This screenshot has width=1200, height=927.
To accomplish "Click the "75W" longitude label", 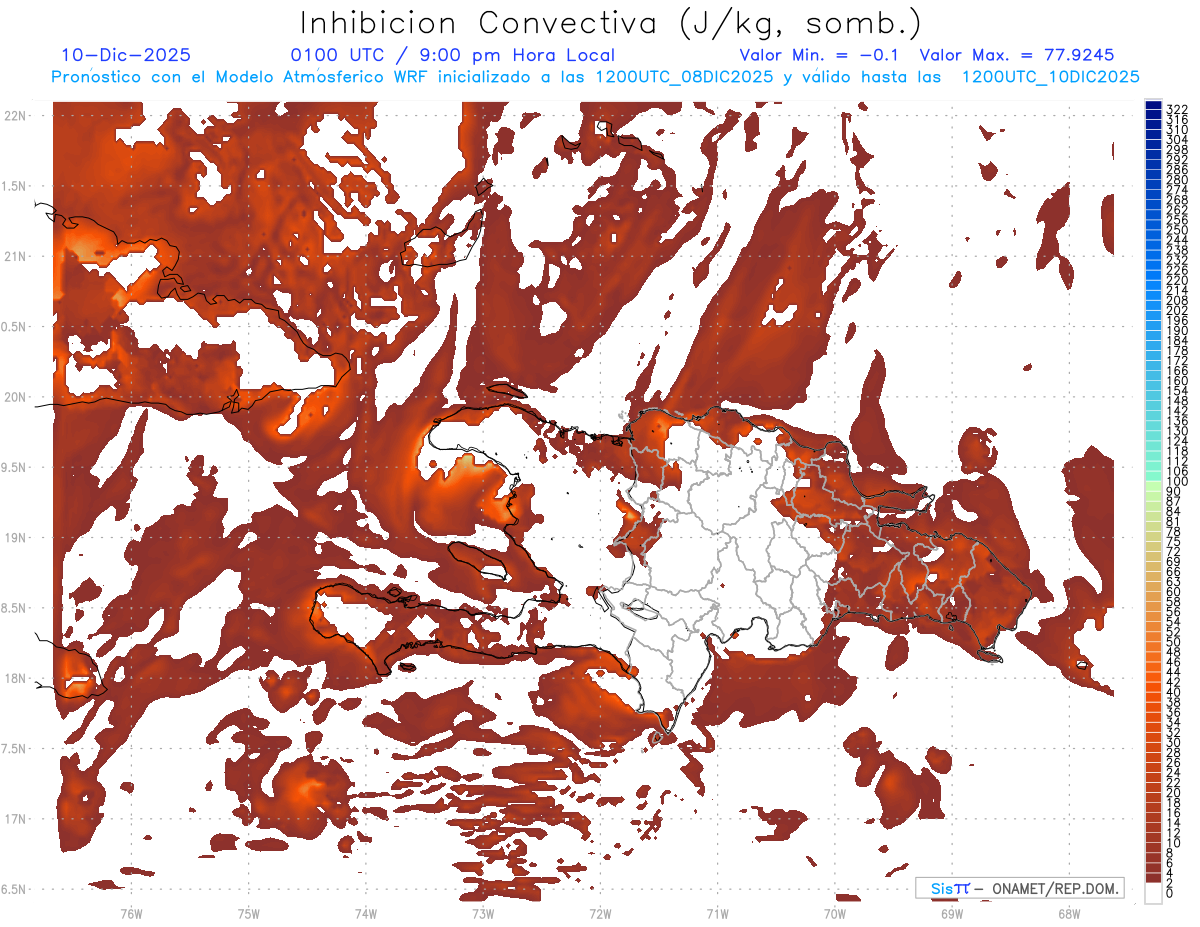I will click(x=248, y=913).
